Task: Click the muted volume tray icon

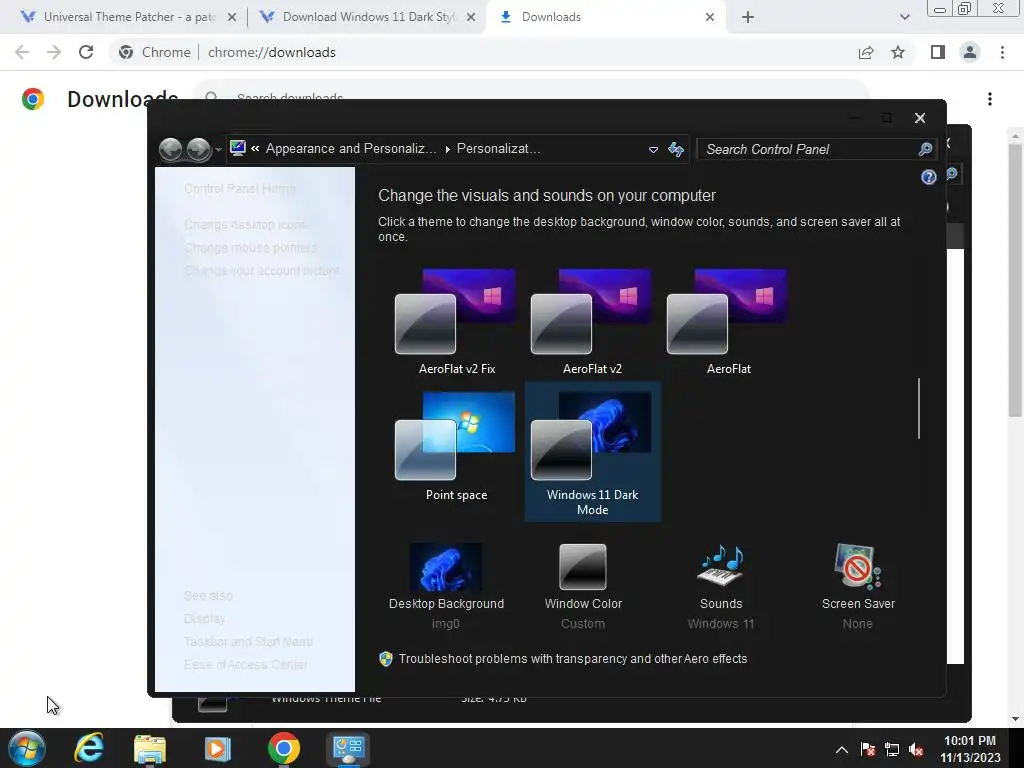Action: click(916, 749)
